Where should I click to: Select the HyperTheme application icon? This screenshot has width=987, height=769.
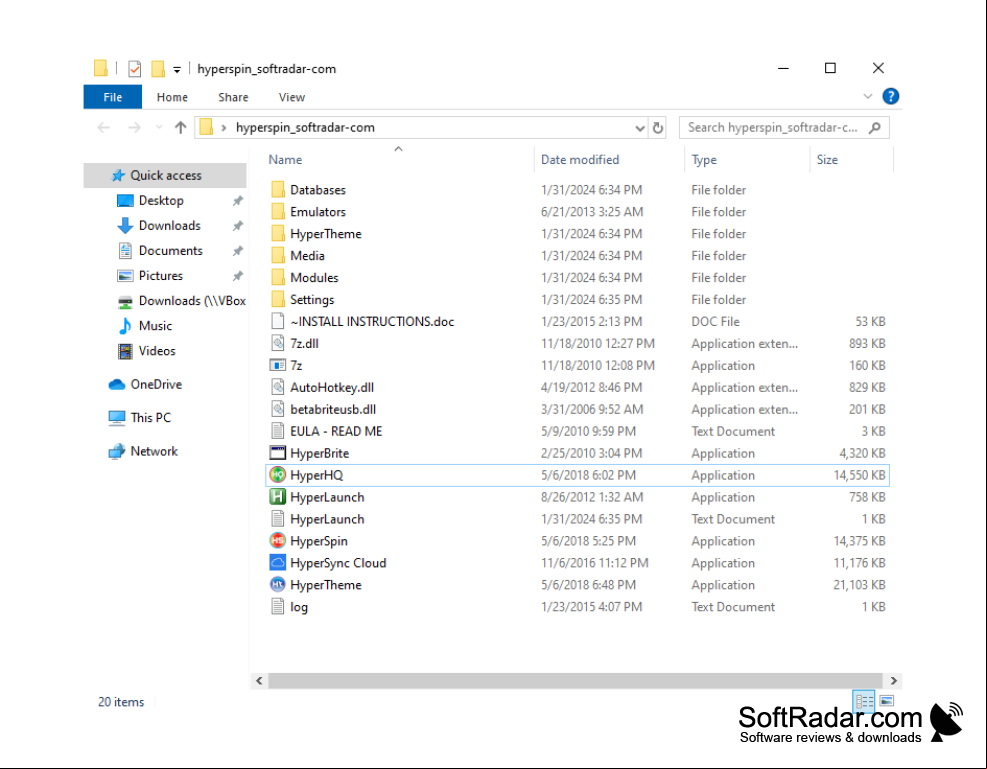[x=278, y=585]
